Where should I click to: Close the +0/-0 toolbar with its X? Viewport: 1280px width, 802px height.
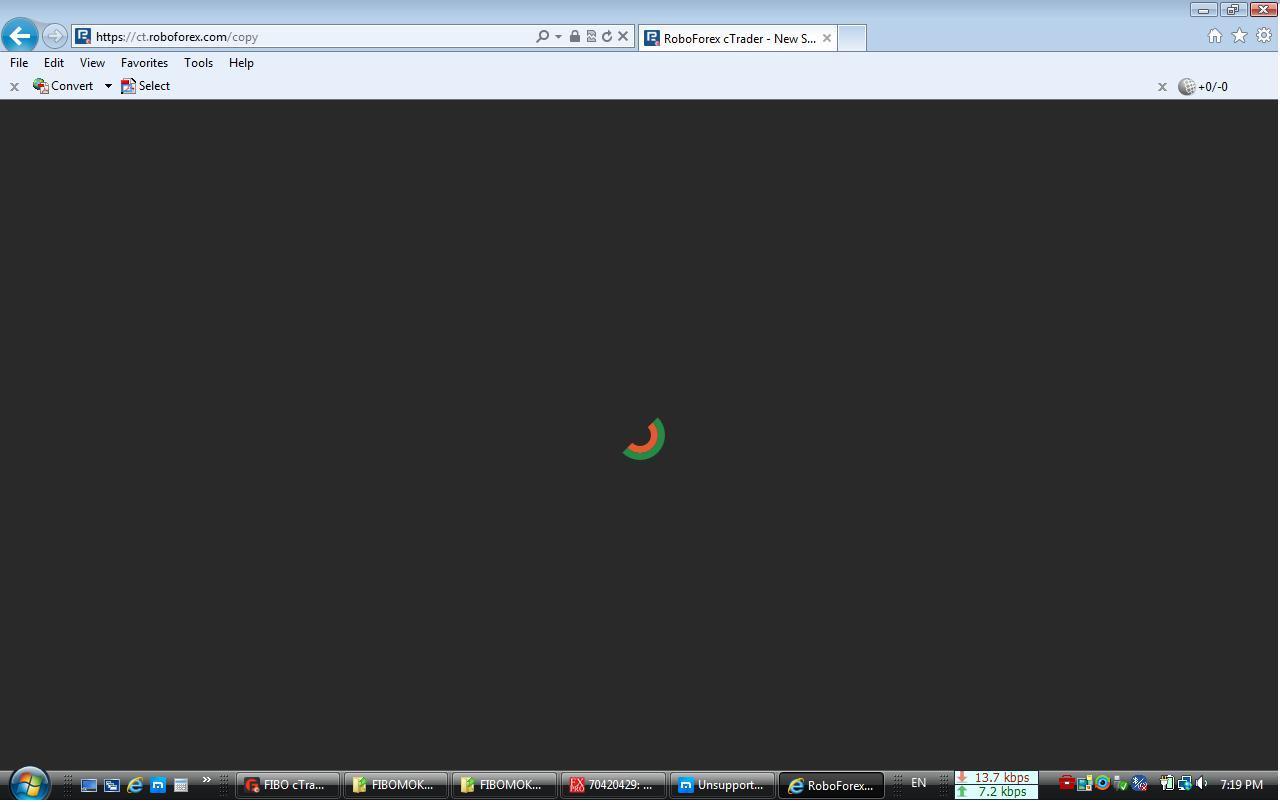(x=1162, y=87)
